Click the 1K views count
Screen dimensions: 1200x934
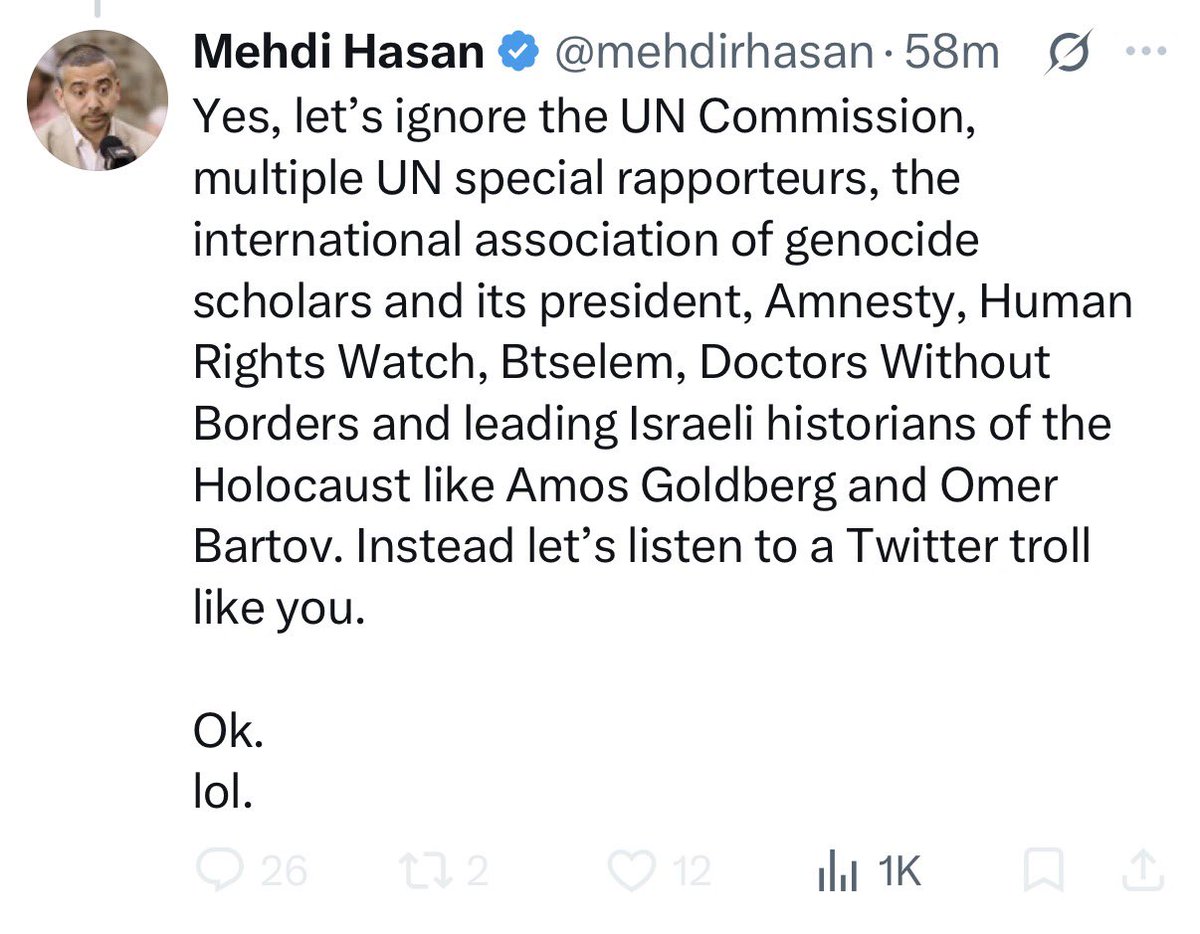click(x=897, y=873)
